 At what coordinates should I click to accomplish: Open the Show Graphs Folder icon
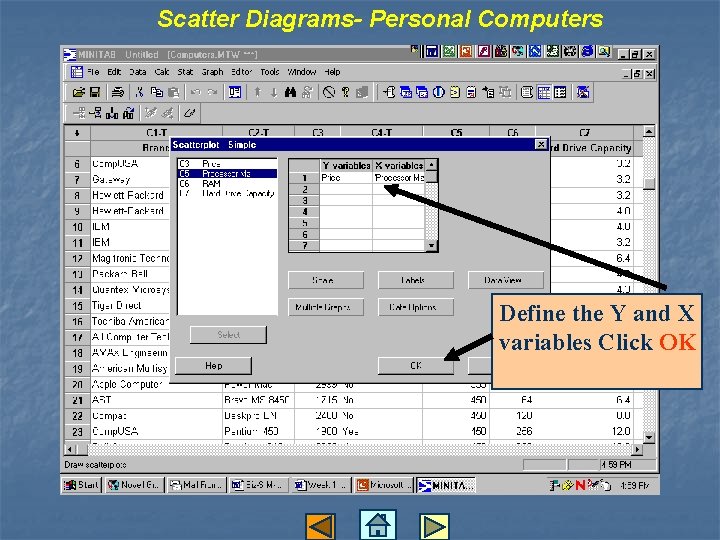point(422,92)
